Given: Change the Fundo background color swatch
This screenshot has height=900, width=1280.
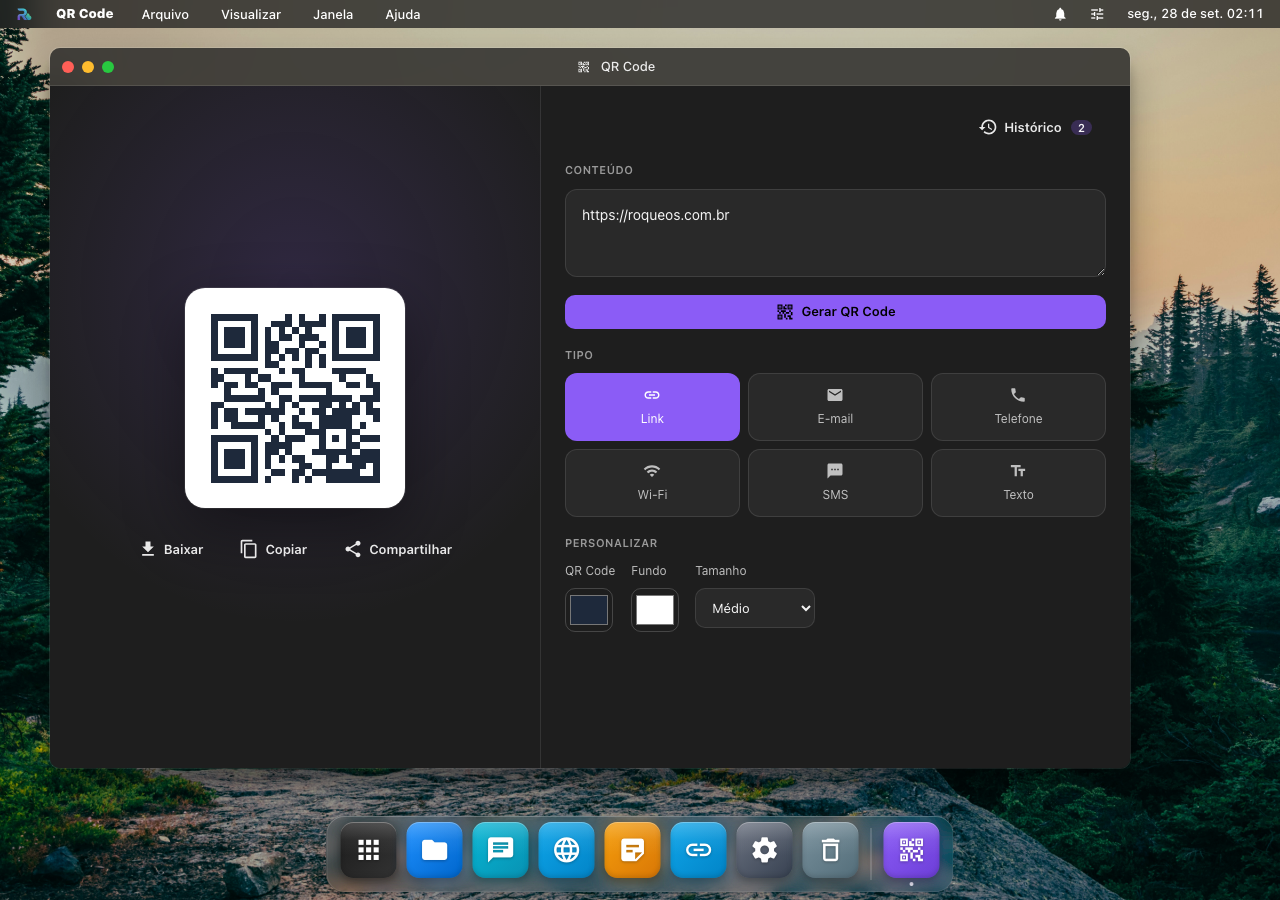Looking at the screenshot, I should click(655, 610).
